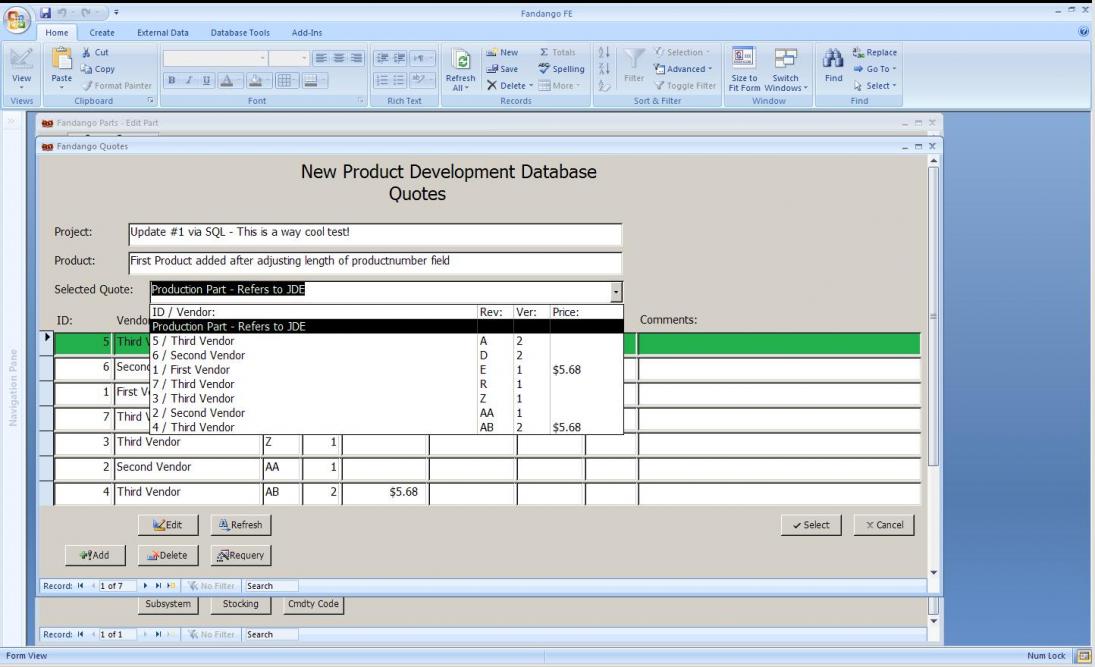Open the Add-Ins tab

307,33
